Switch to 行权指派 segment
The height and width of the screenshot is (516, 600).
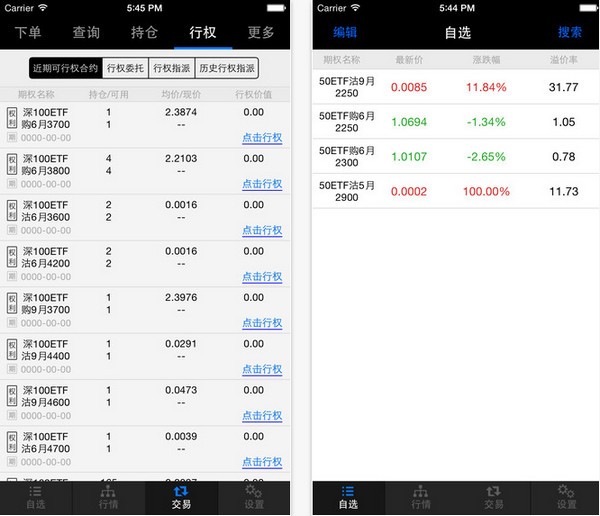pos(172,68)
